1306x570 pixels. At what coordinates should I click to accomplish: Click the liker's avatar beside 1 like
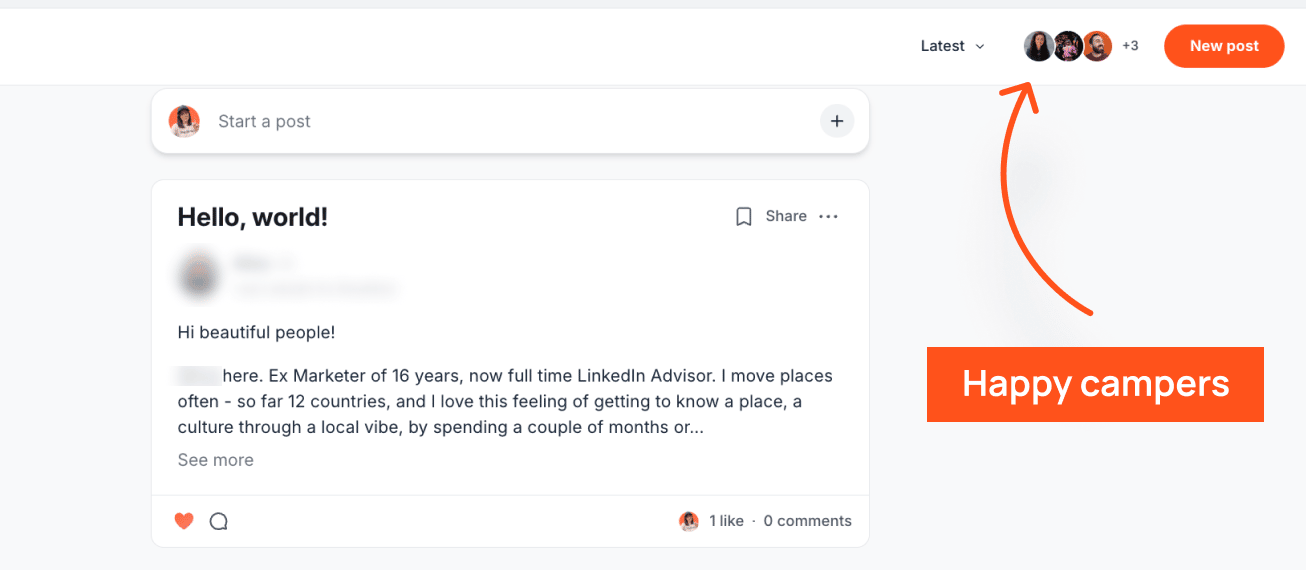[x=689, y=521]
